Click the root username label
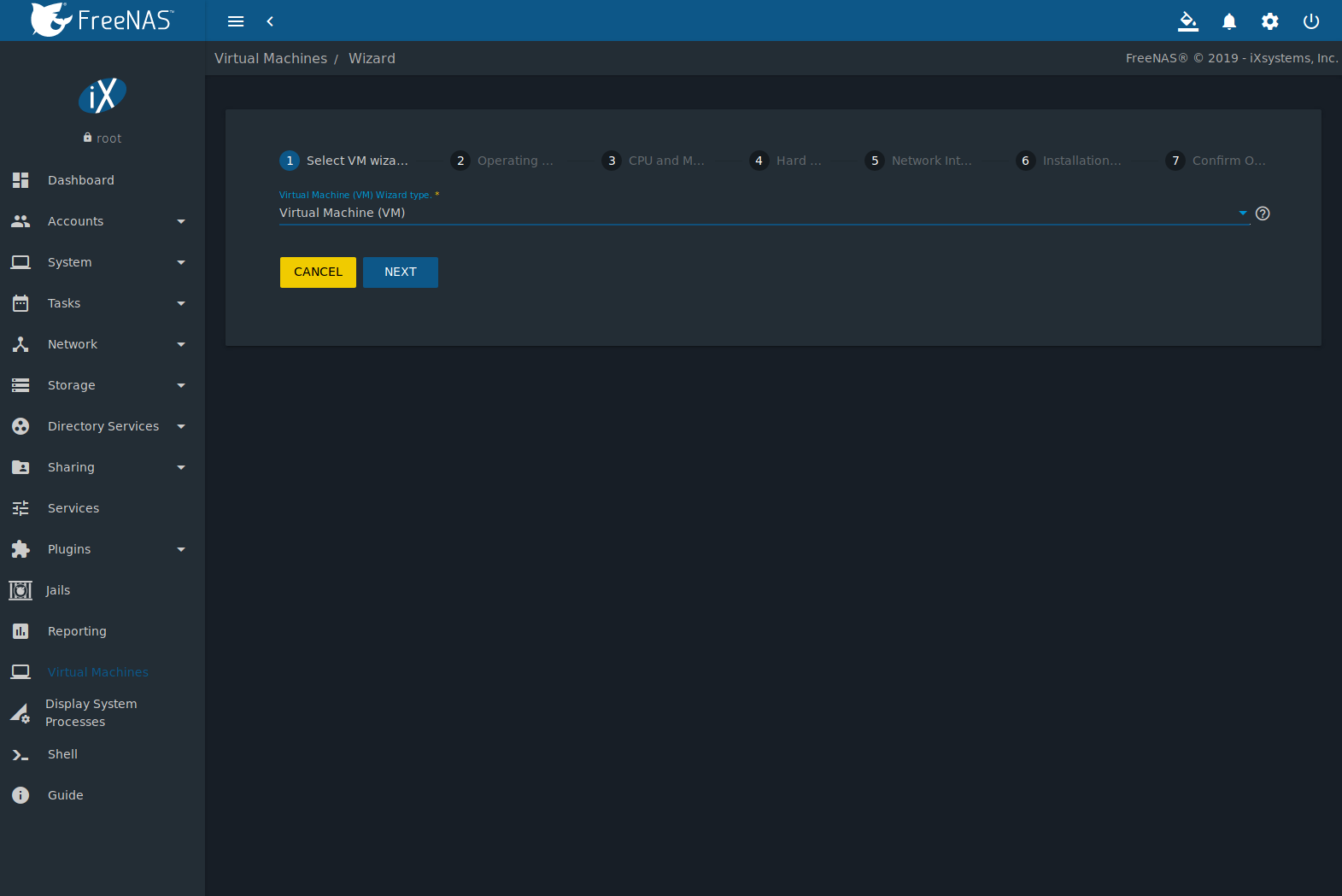 [108, 138]
